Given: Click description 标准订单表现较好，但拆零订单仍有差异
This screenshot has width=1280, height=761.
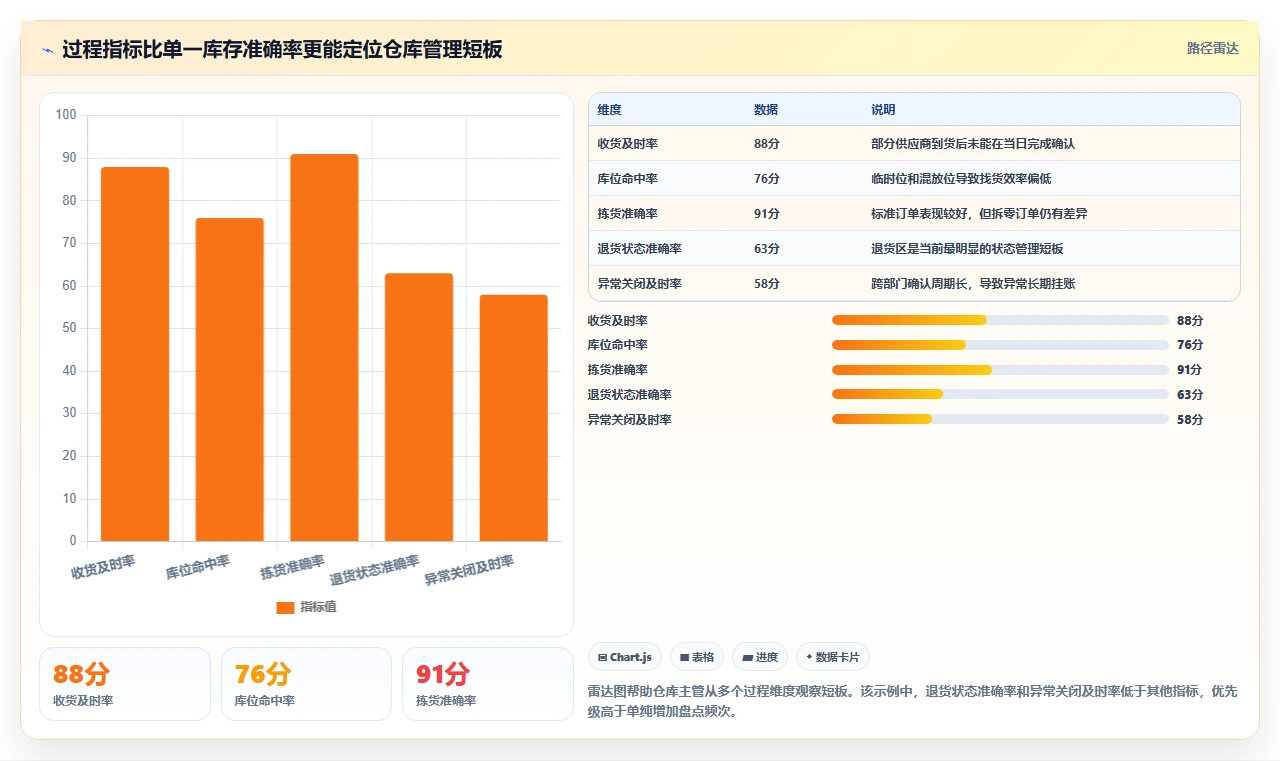Looking at the screenshot, I should tap(979, 214).
